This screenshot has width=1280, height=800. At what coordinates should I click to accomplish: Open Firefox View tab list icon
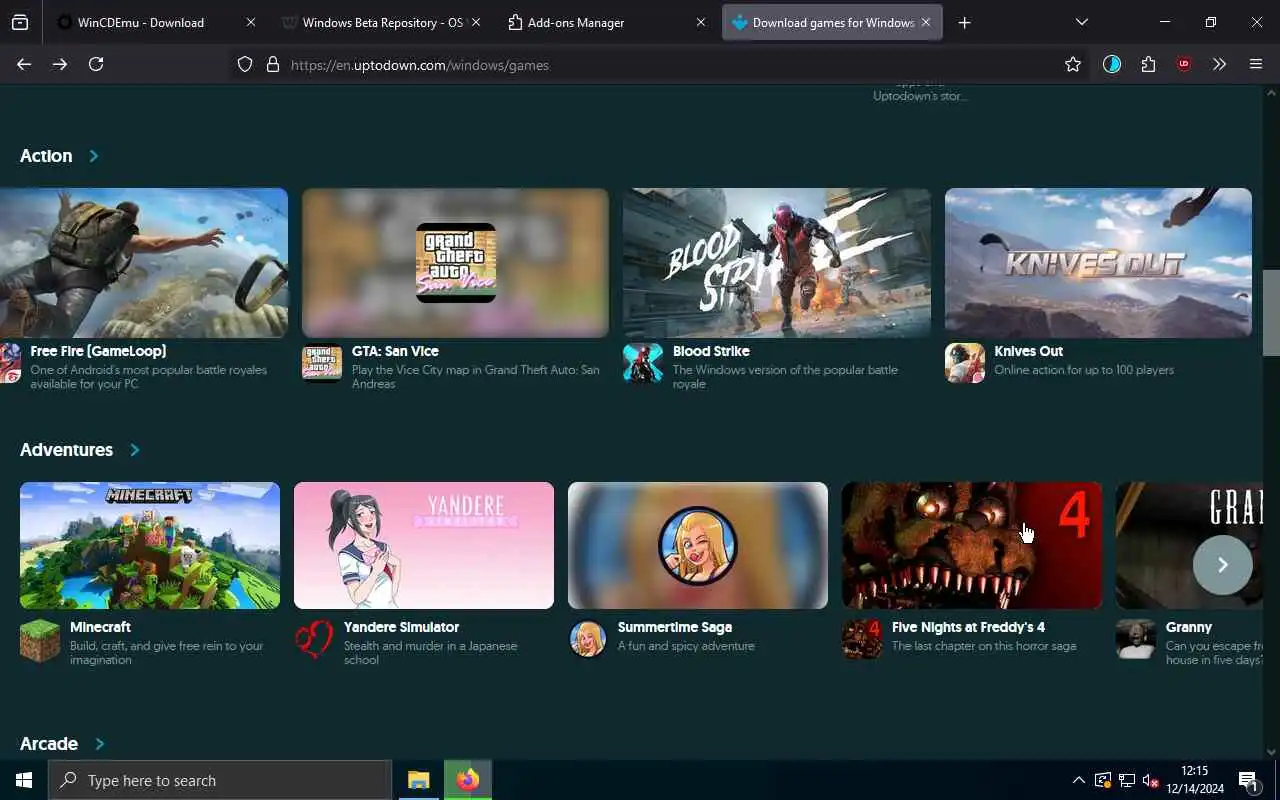coord(20,22)
